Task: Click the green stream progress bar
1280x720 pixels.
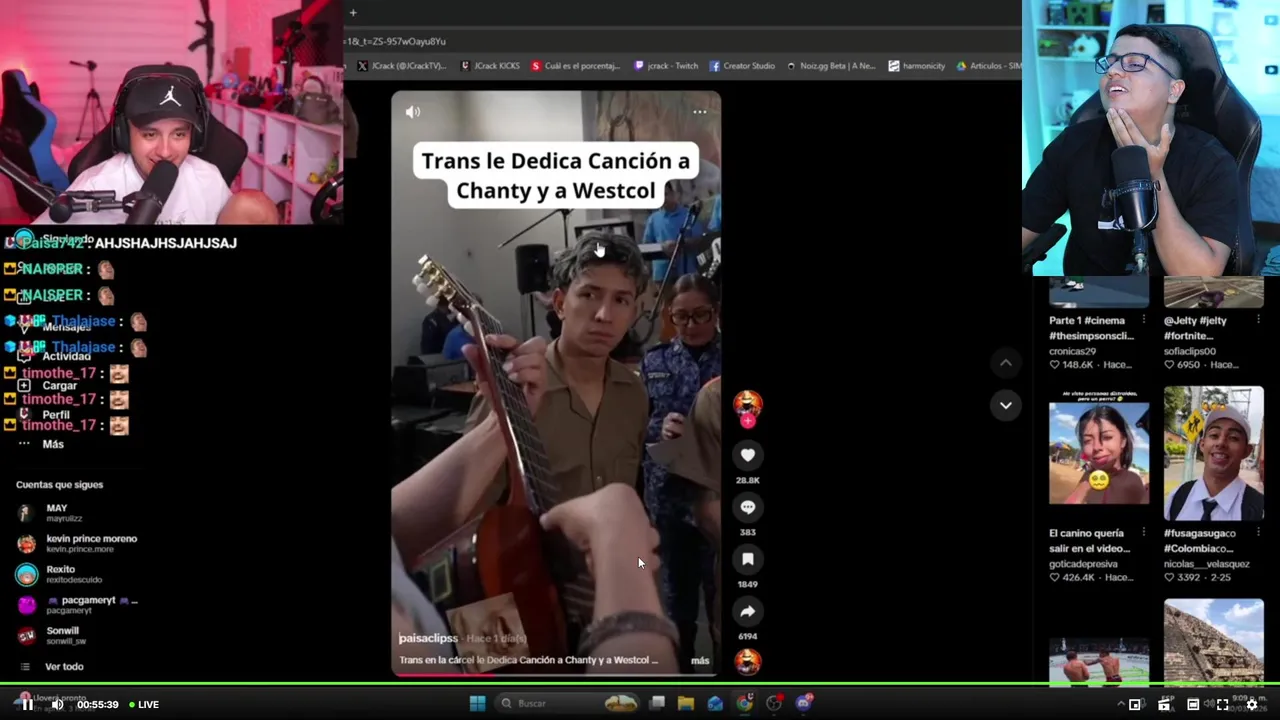Action: click(640, 686)
